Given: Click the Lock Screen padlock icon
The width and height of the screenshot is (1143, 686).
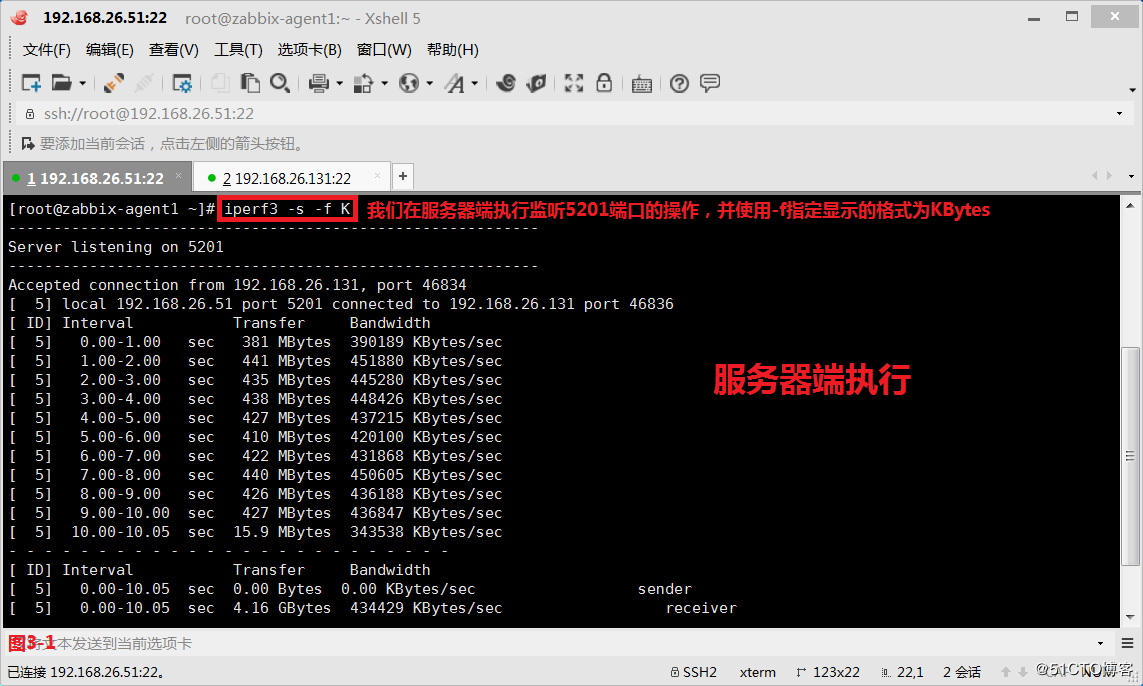Looking at the screenshot, I should pyautogui.click(x=604, y=83).
